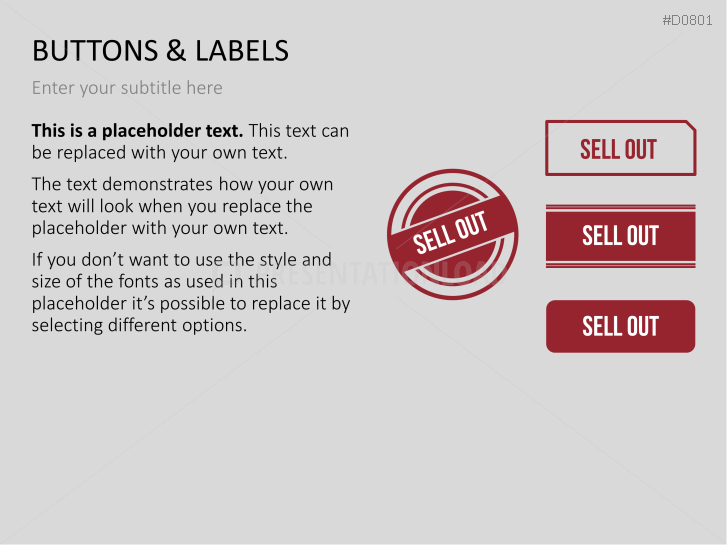Click the thin stripe above the middle banner
This screenshot has height=545, width=727.
tap(620, 208)
